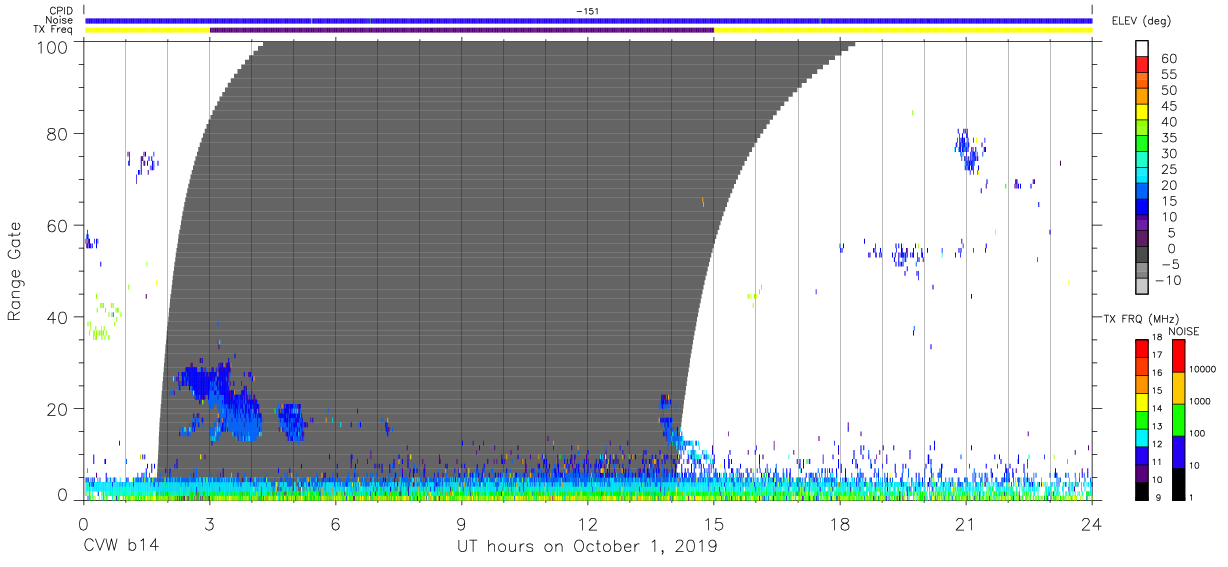Click the '1' label on the NOISE scale

[x=1192, y=498]
